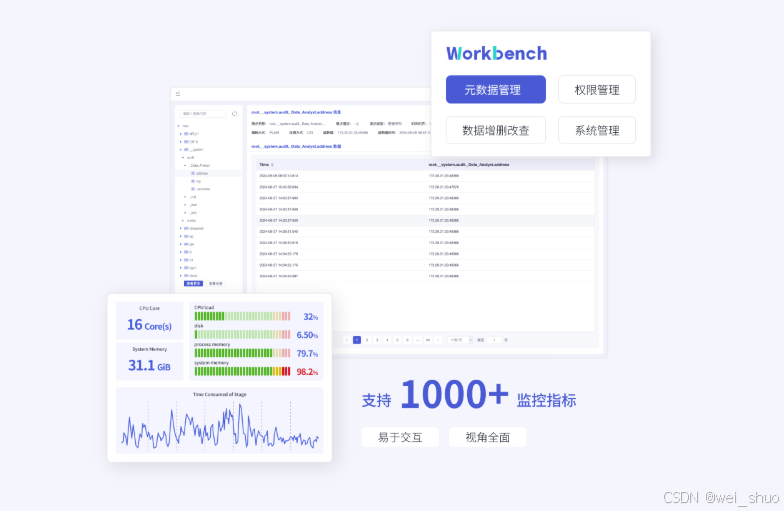Click the Workbench logo
Image resolution: width=784 pixels, height=511 pixels.
point(496,53)
